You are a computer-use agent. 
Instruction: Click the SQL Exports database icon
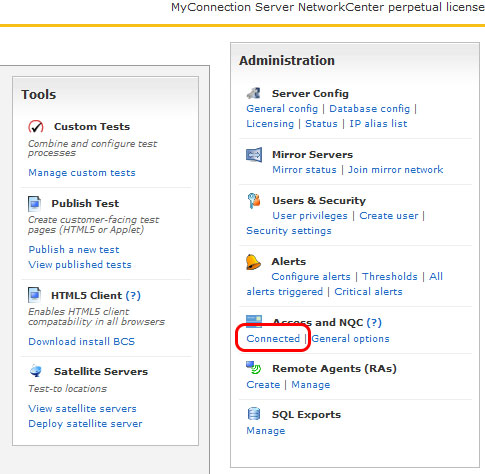pyautogui.click(x=254, y=414)
